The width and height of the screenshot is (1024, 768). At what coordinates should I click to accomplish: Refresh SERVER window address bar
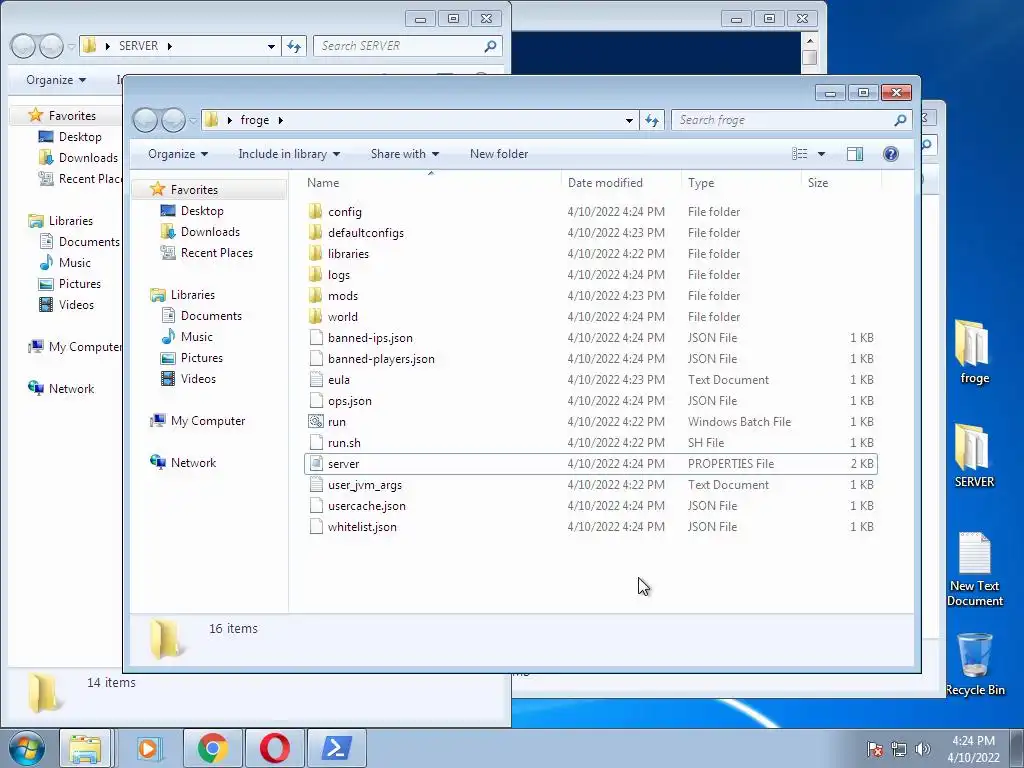tap(294, 46)
